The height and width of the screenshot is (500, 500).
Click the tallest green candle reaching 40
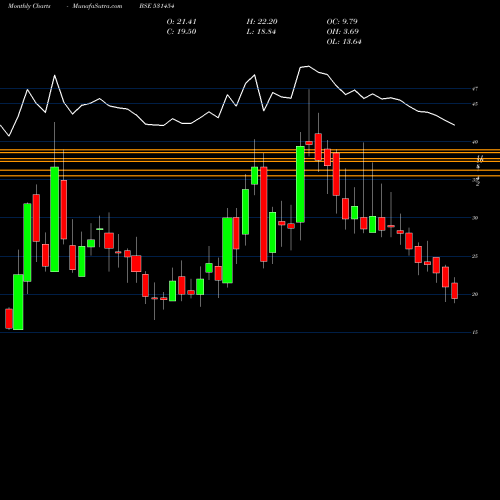[300, 184]
